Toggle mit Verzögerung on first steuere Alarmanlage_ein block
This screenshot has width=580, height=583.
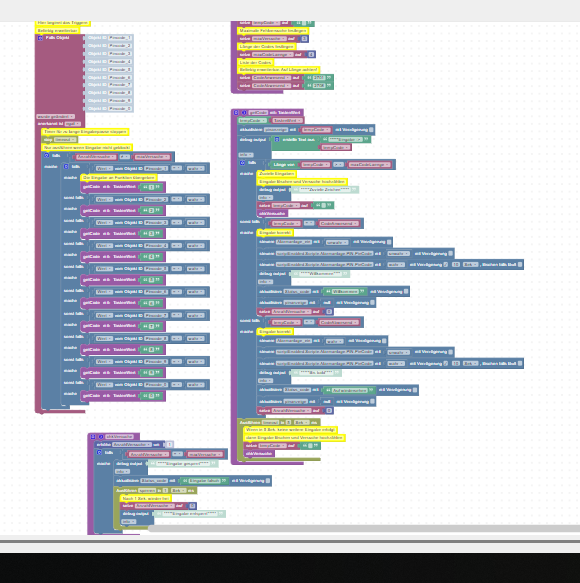pos(389,242)
